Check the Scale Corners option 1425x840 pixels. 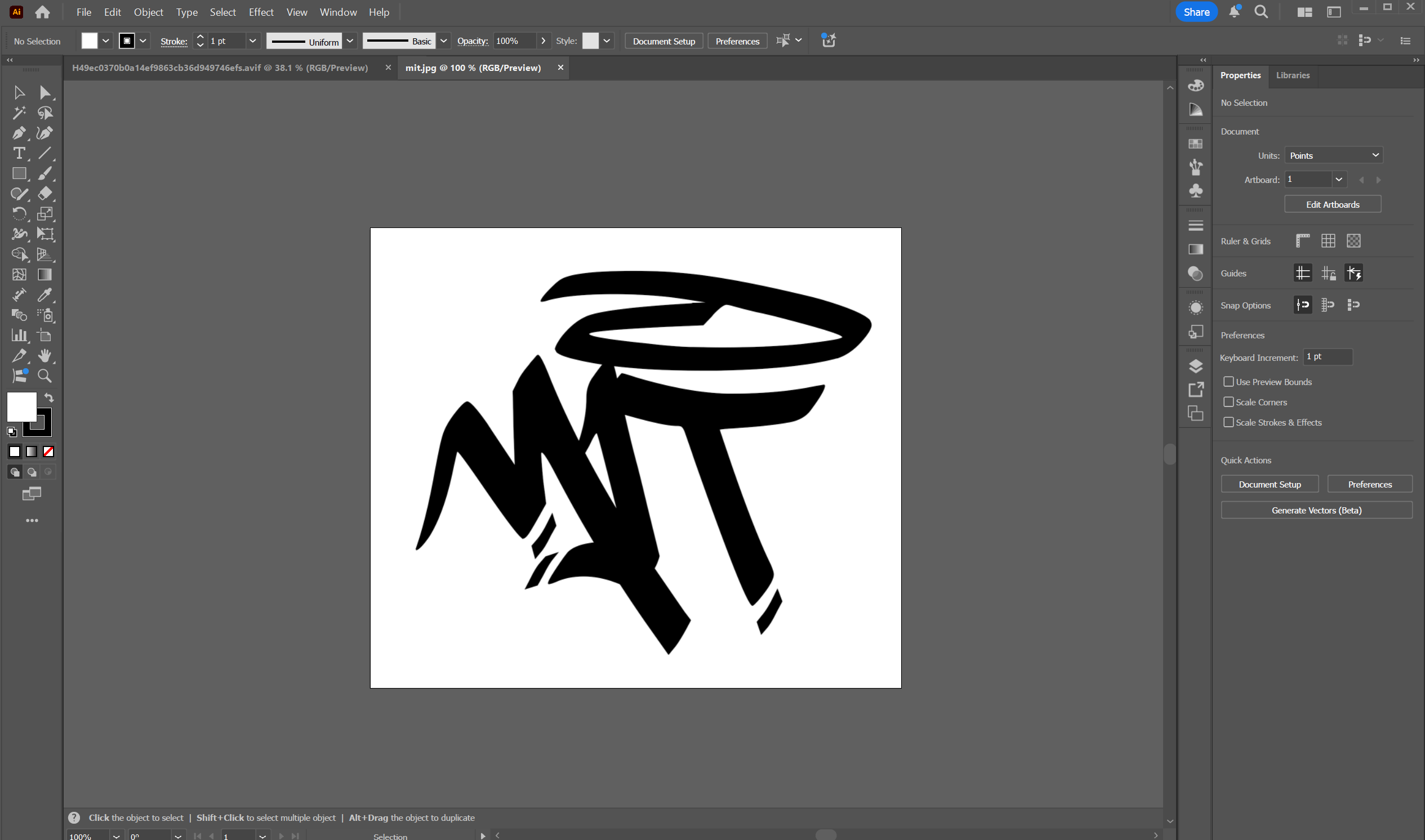[x=1228, y=403]
